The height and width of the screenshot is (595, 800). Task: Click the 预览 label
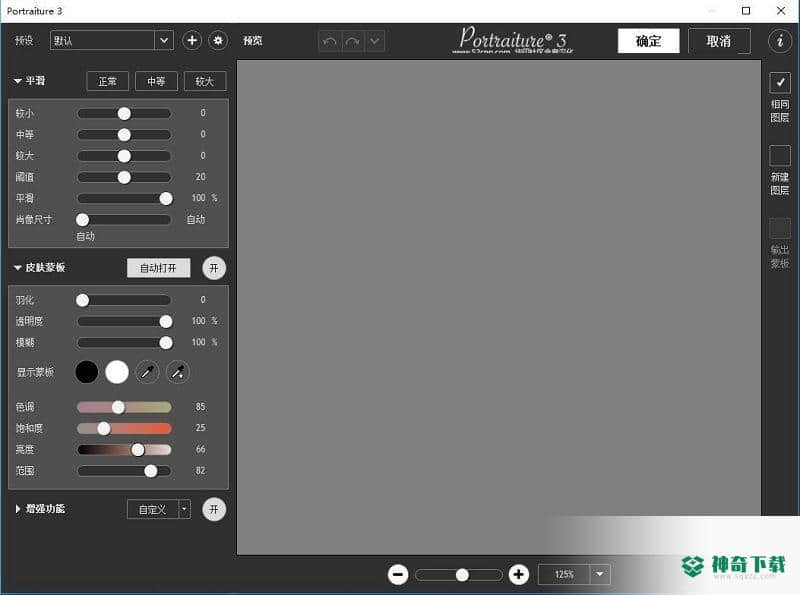click(253, 40)
